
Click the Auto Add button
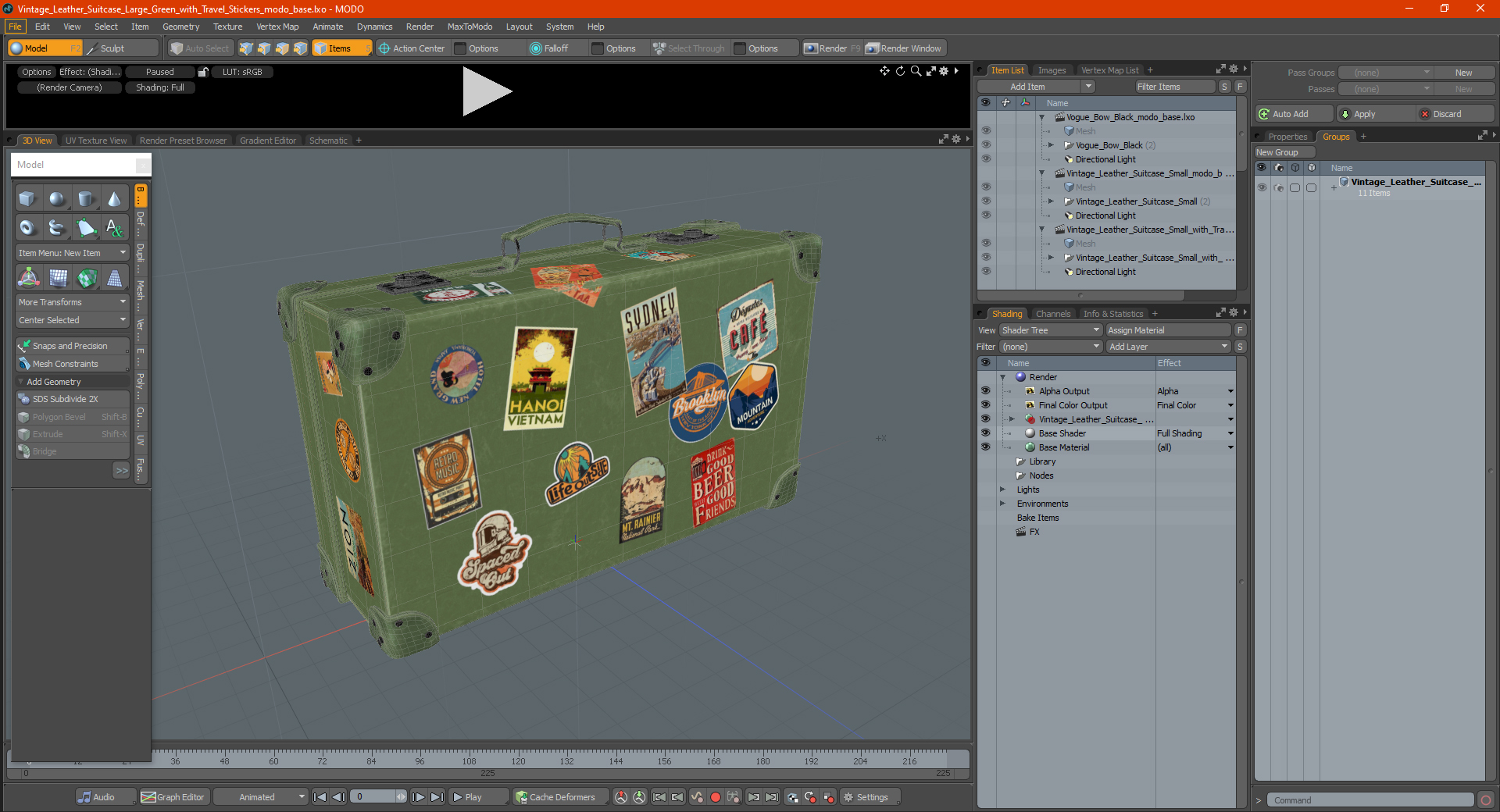point(1294,114)
